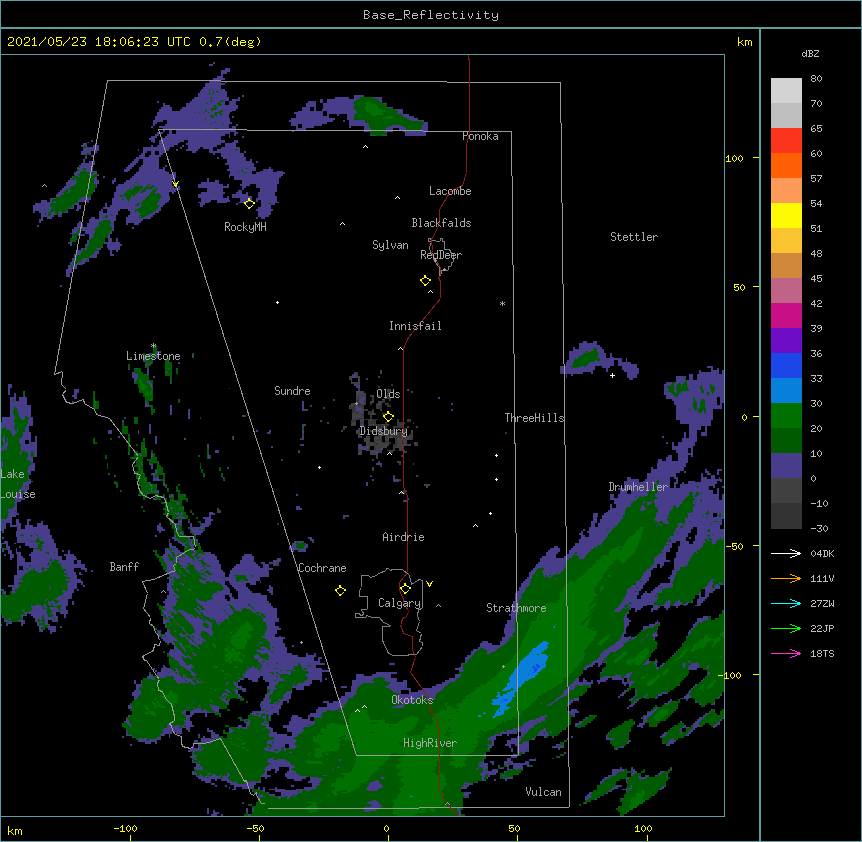Click the Sundre label
The image size is (862, 842).
tap(292, 391)
